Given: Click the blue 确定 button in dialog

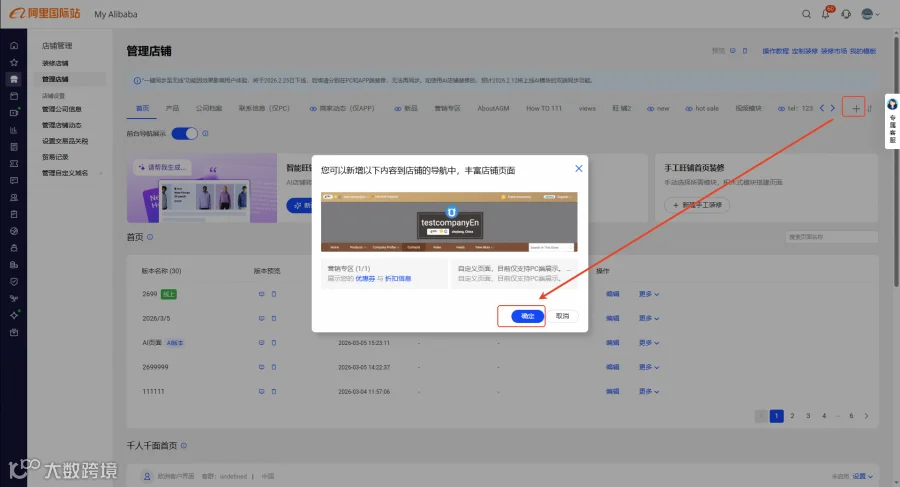Looking at the screenshot, I should pos(527,316).
